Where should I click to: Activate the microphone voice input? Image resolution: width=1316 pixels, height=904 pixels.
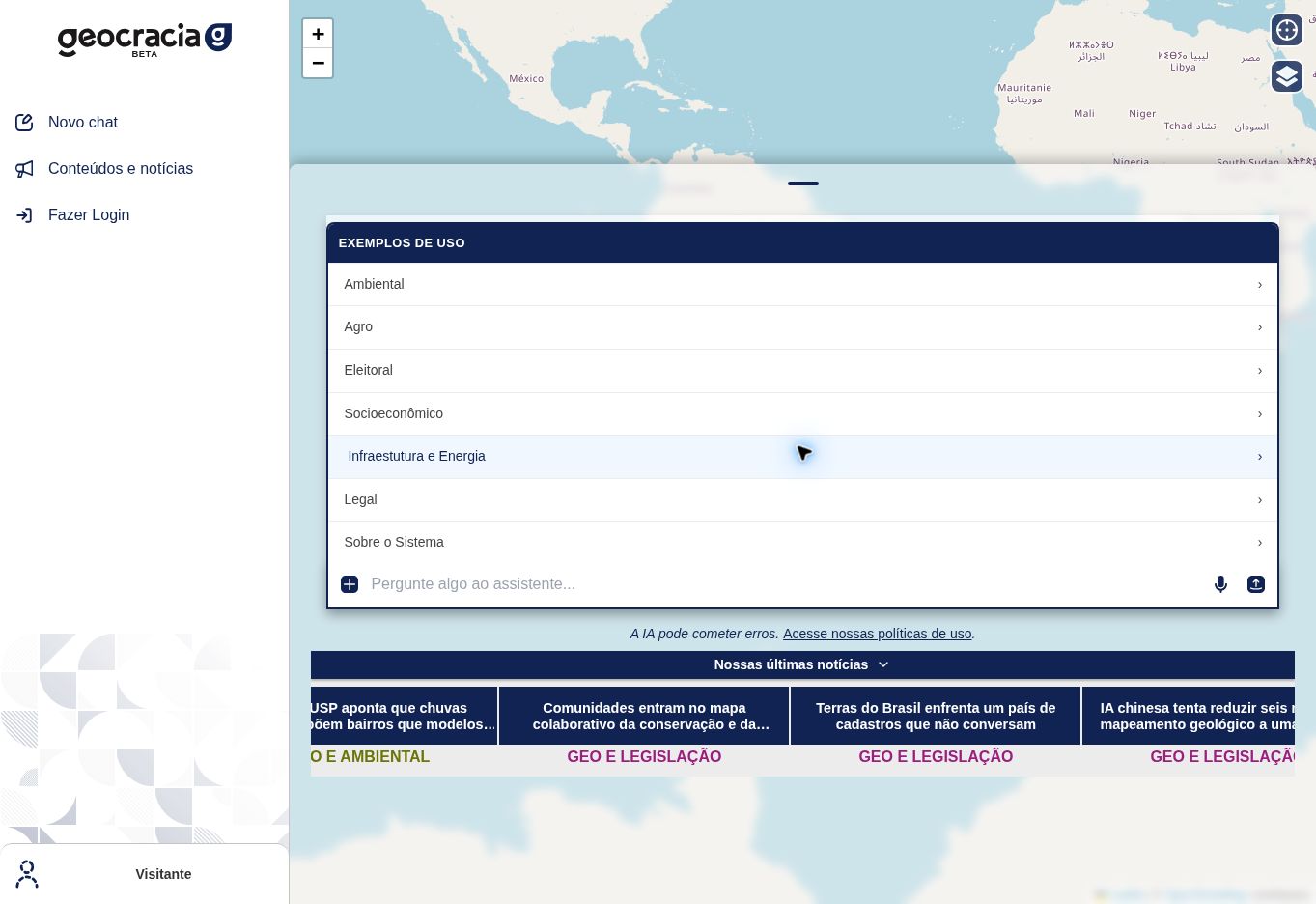point(1220,584)
